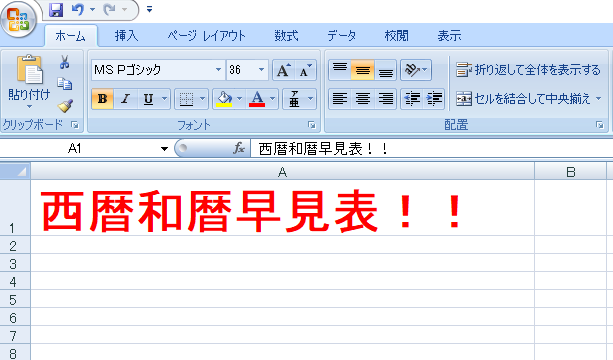Open the MS Pゴシック font dropdown
613x360 pixels.
click(x=218, y=70)
